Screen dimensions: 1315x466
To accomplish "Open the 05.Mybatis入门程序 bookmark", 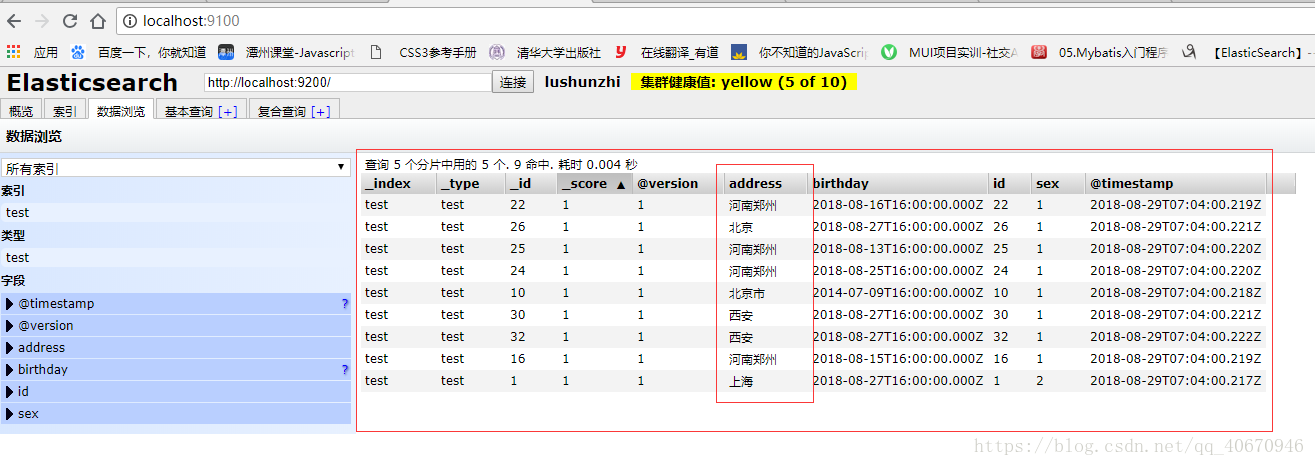I will click(x=1099, y=52).
